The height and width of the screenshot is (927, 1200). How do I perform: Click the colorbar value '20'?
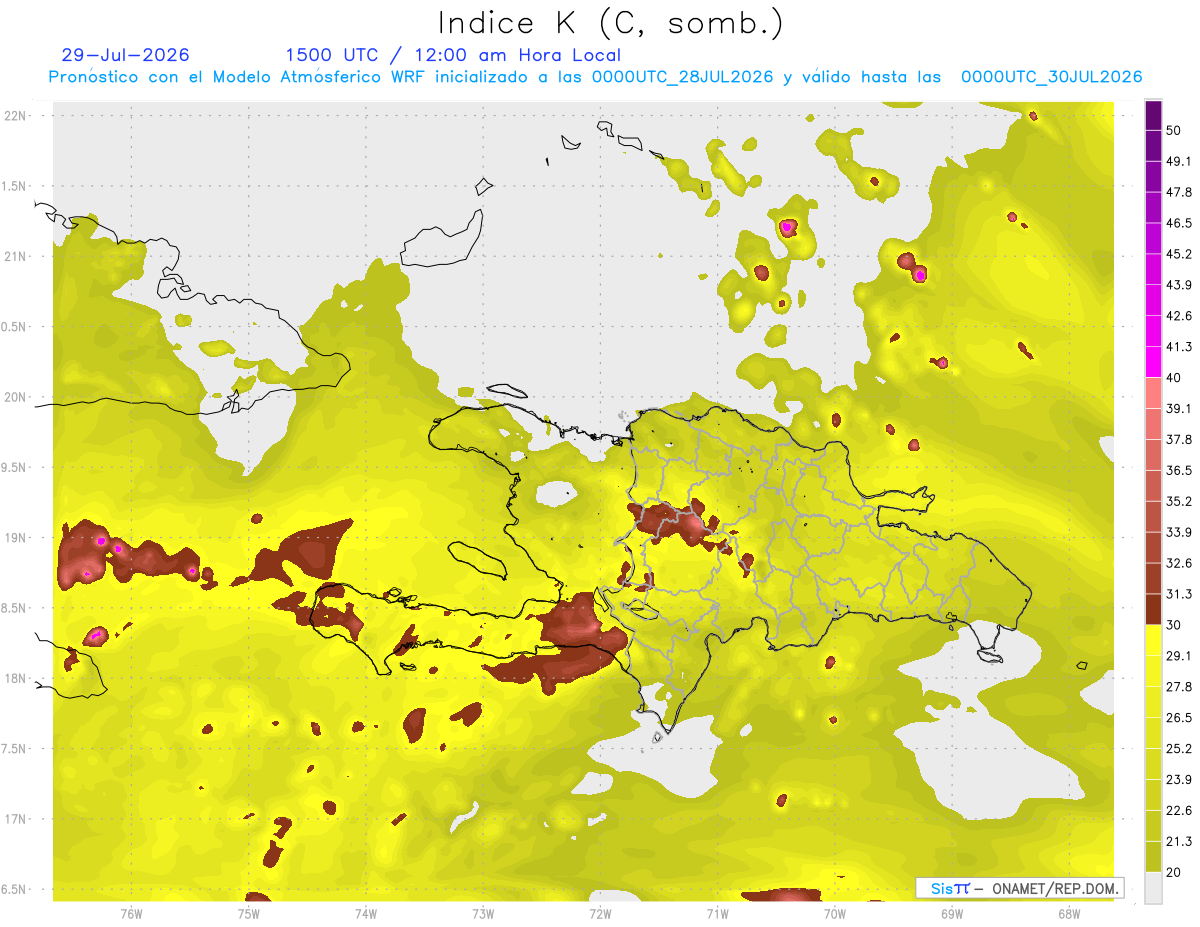1174,873
